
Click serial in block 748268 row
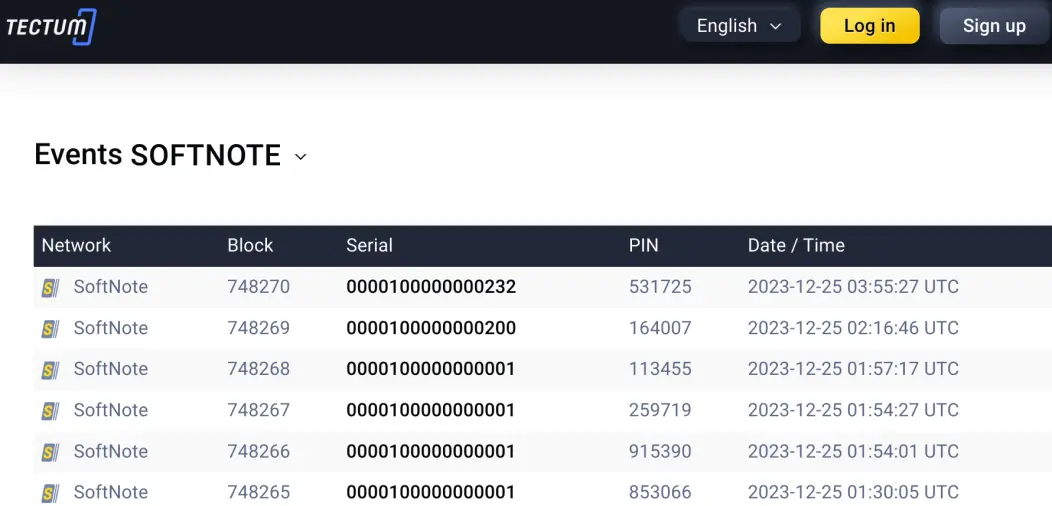click(430, 369)
